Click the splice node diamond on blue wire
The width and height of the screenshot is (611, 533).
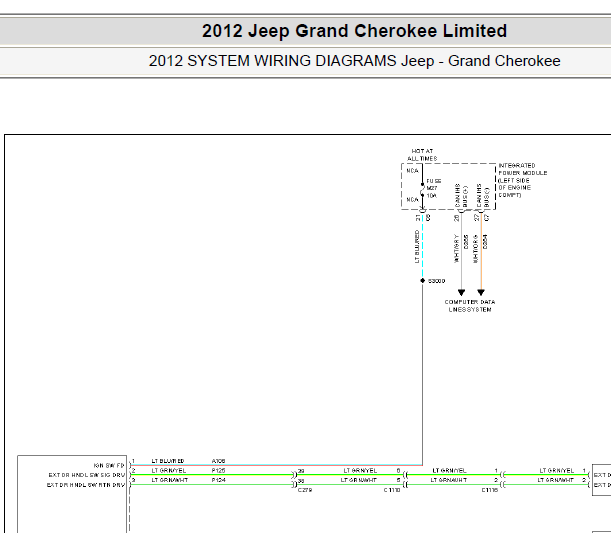pyautogui.click(x=422, y=281)
